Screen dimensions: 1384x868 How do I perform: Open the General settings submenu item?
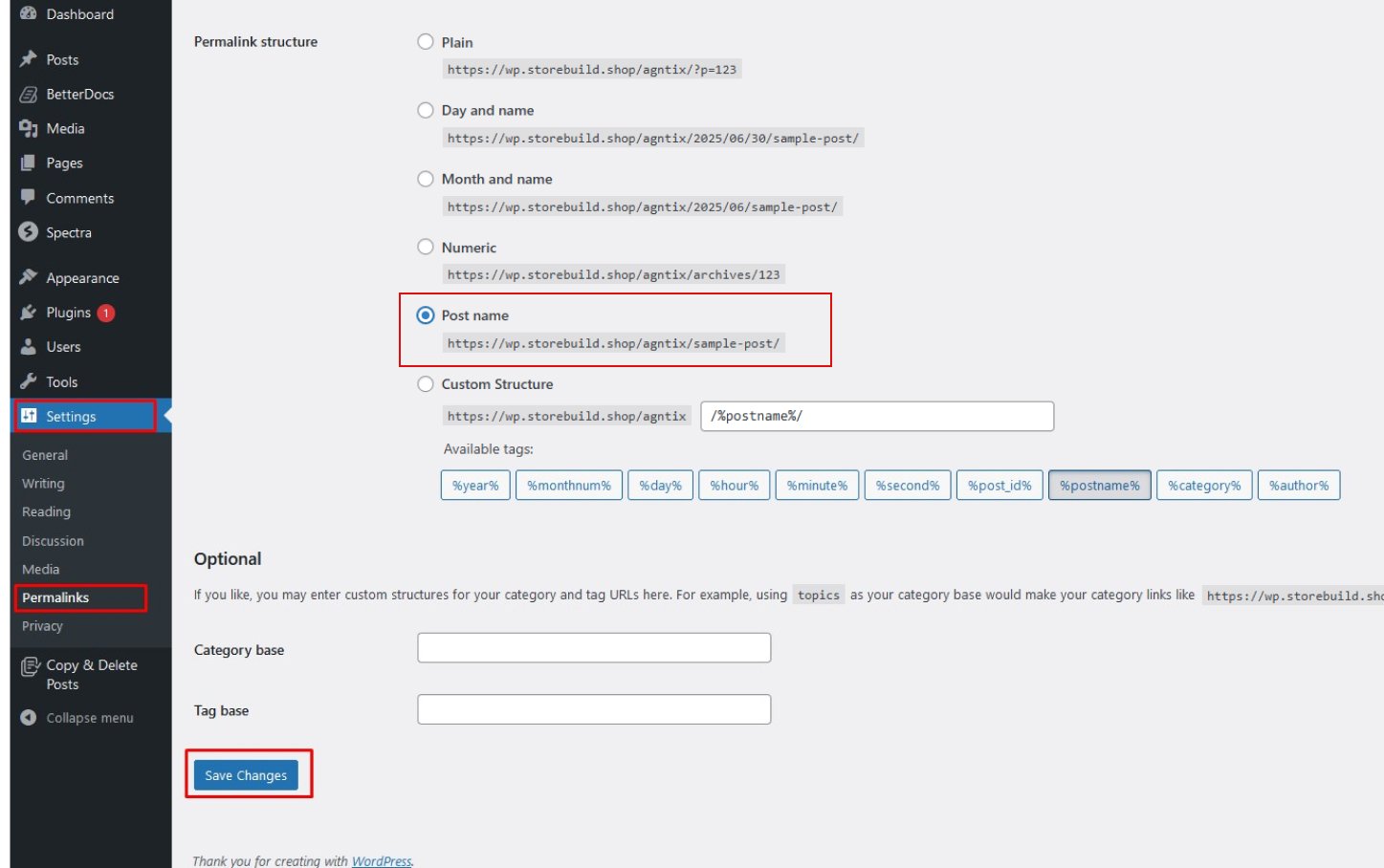click(45, 455)
